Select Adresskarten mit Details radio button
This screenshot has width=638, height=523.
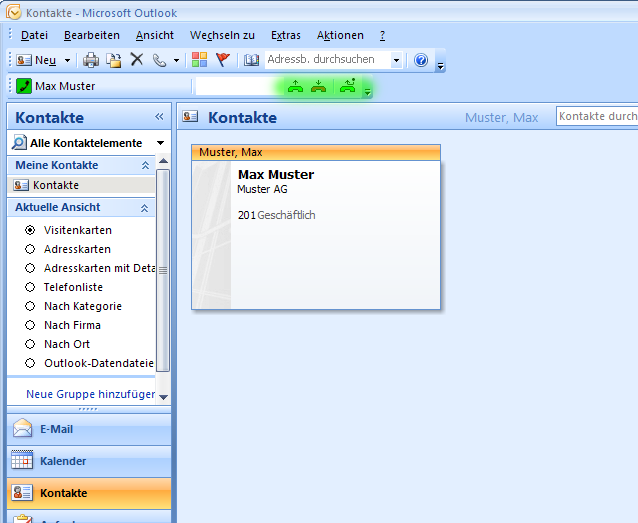pyautogui.click(x=30, y=268)
